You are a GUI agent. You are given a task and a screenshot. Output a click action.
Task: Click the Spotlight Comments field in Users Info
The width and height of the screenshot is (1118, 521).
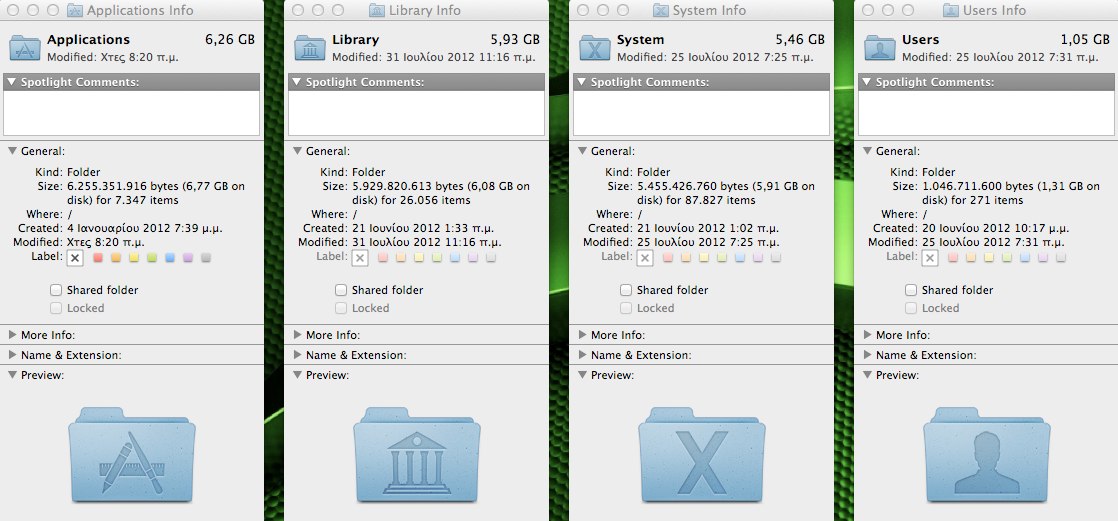[987, 113]
